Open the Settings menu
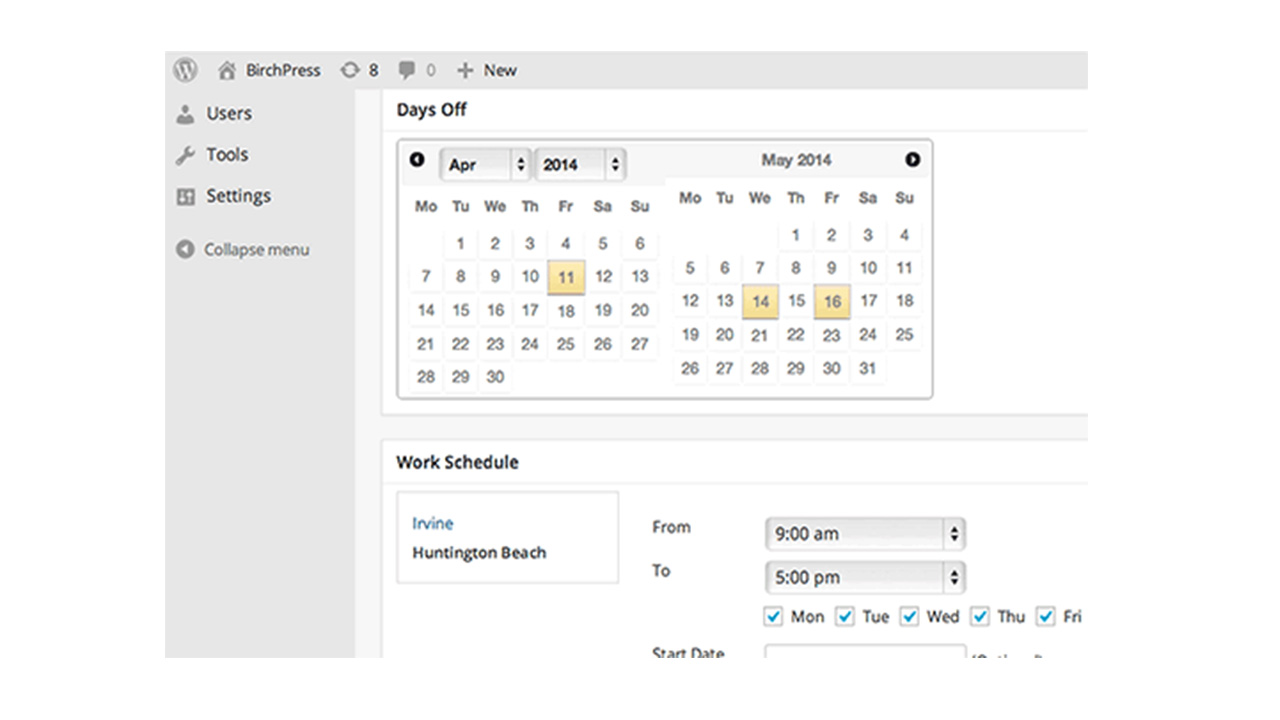 pyautogui.click(x=238, y=196)
